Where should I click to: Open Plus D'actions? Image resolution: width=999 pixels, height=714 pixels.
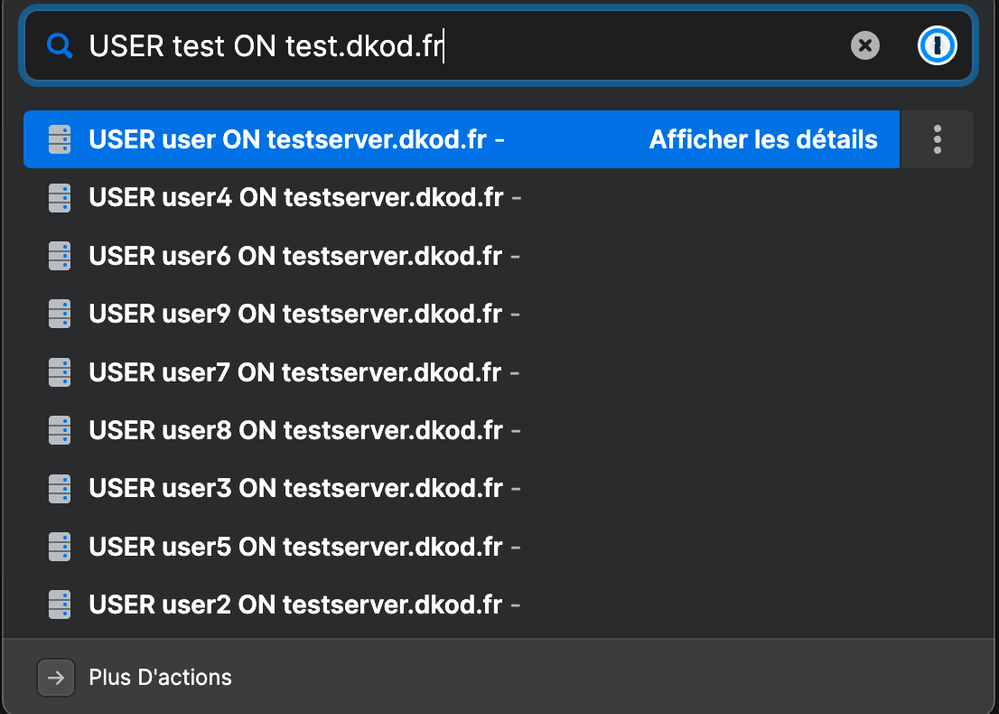[160, 677]
